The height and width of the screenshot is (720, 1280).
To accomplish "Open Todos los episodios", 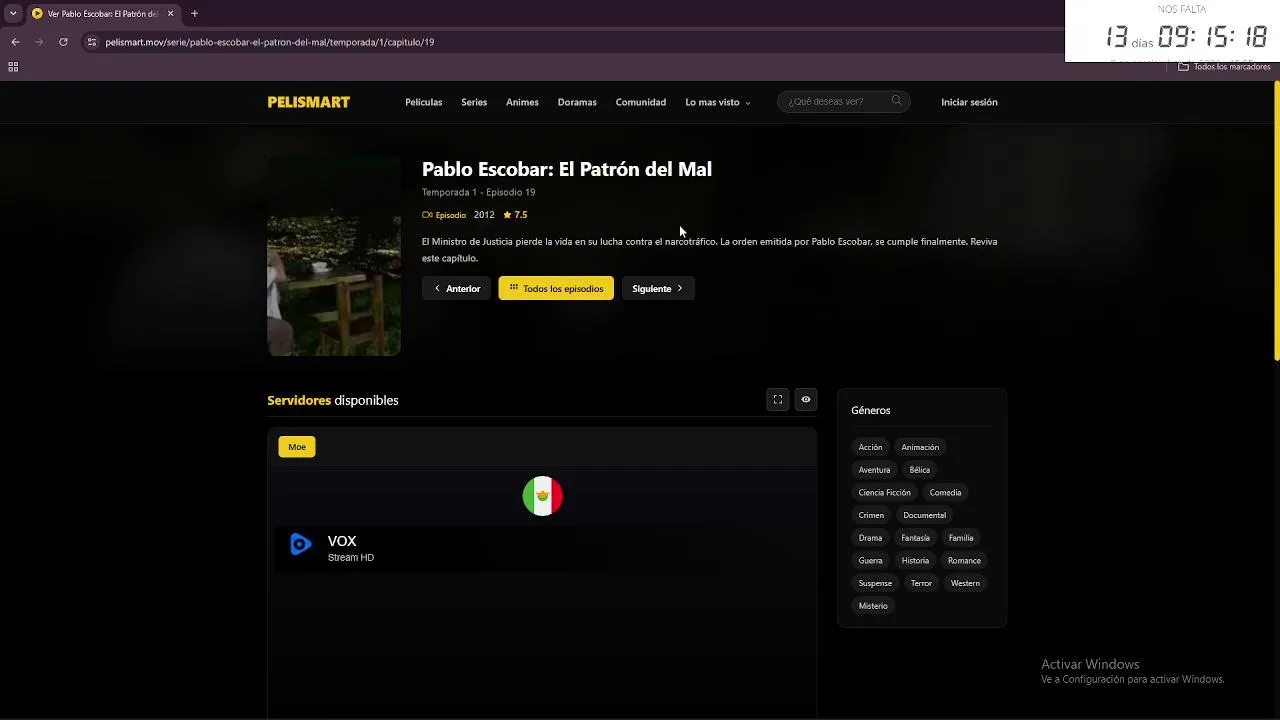I will click(x=556, y=288).
